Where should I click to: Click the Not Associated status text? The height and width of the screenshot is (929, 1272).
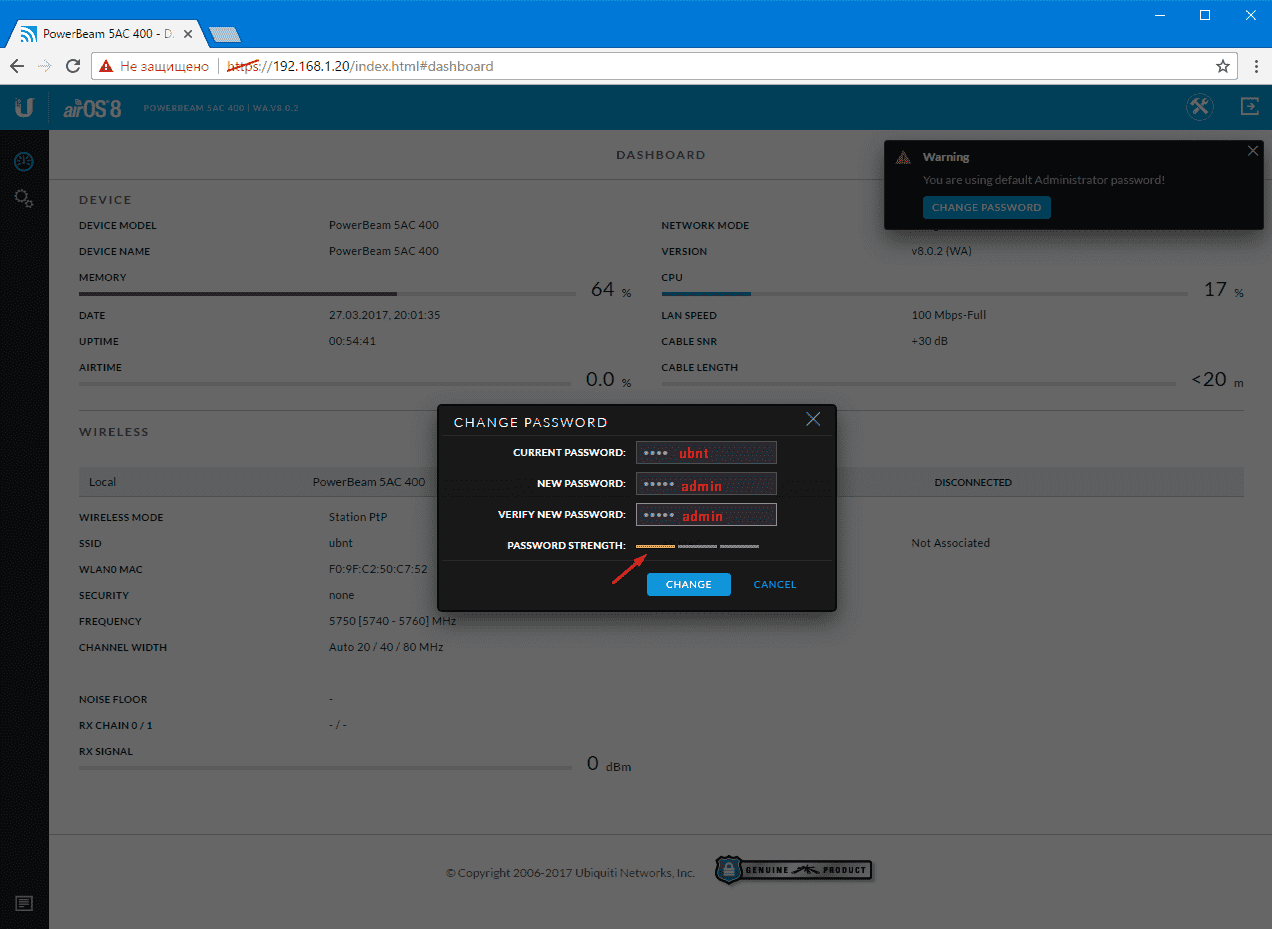tap(951, 543)
